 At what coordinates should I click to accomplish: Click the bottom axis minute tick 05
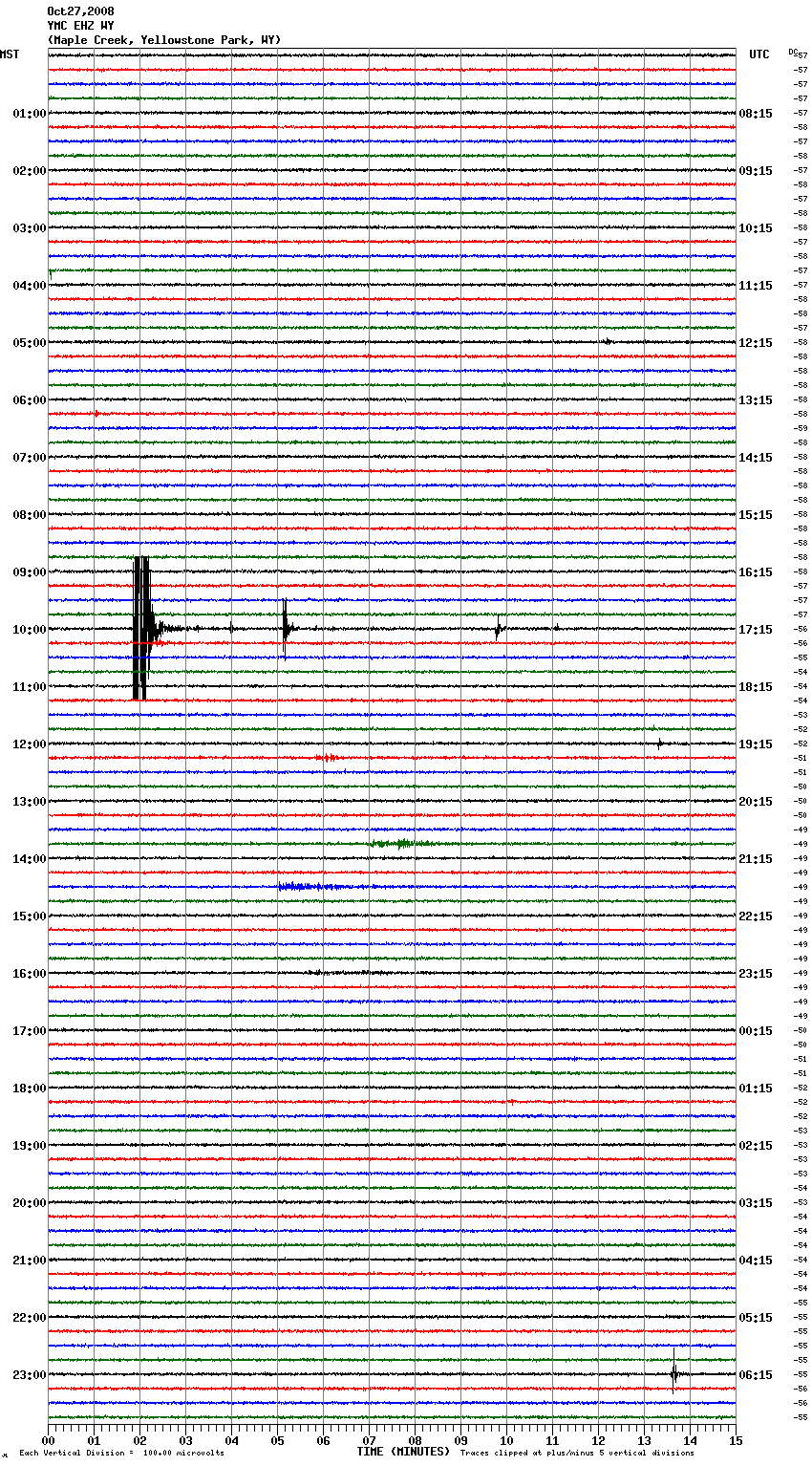point(277,1440)
